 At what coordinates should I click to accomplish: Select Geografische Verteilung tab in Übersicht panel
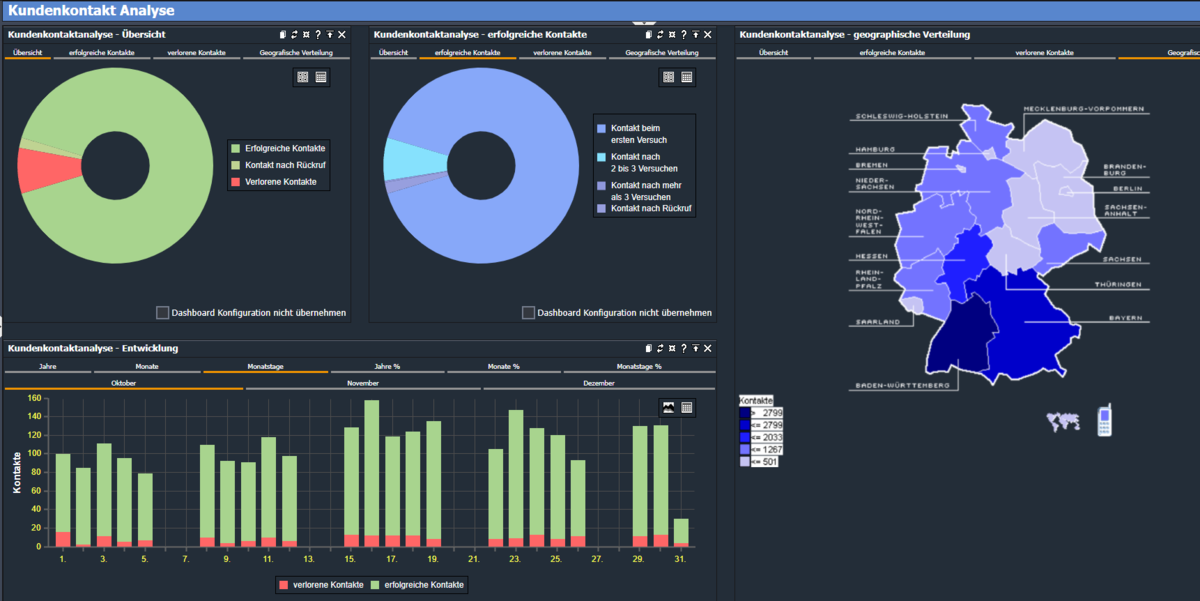tap(297, 52)
